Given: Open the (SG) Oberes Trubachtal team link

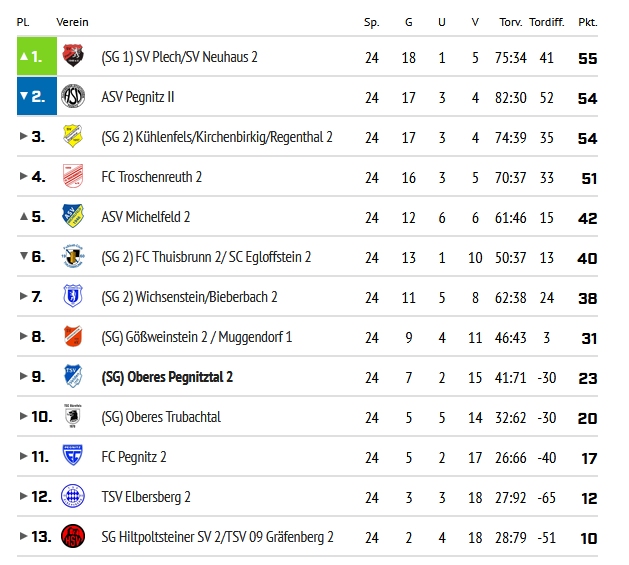Looking at the screenshot, I should [161, 417].
